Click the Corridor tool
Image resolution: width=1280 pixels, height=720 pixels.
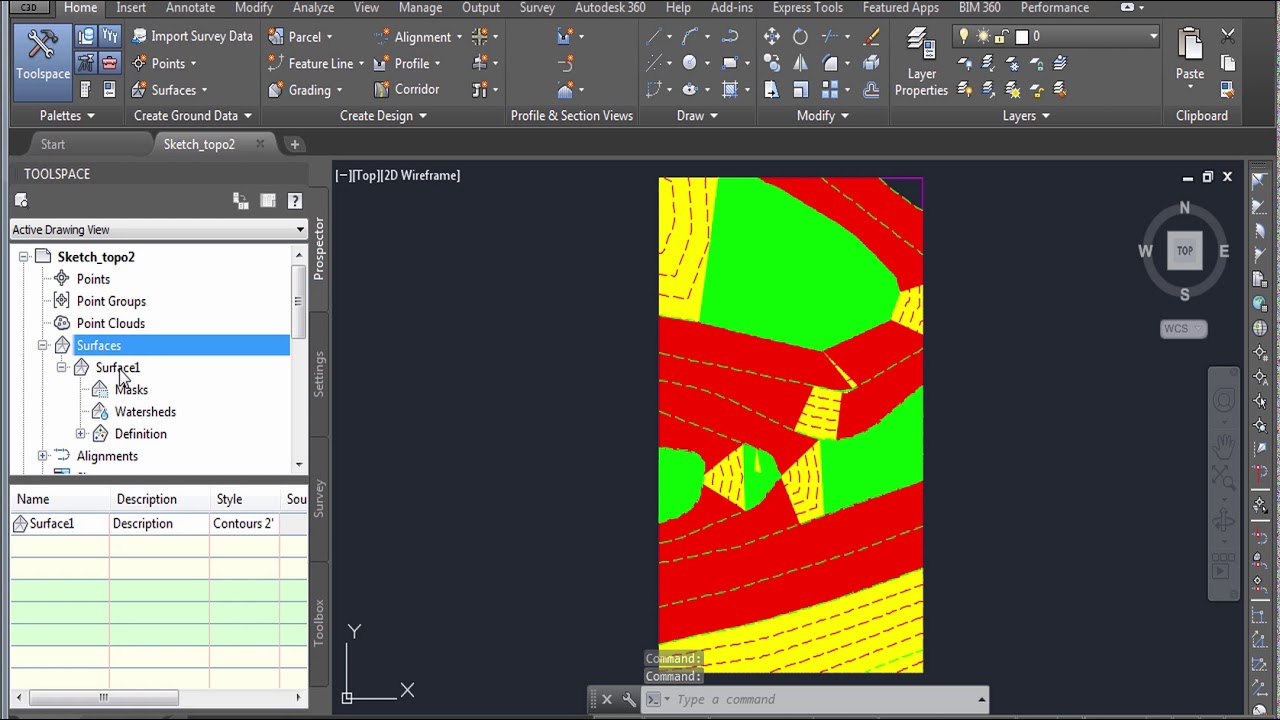click(x=407, y=89)
